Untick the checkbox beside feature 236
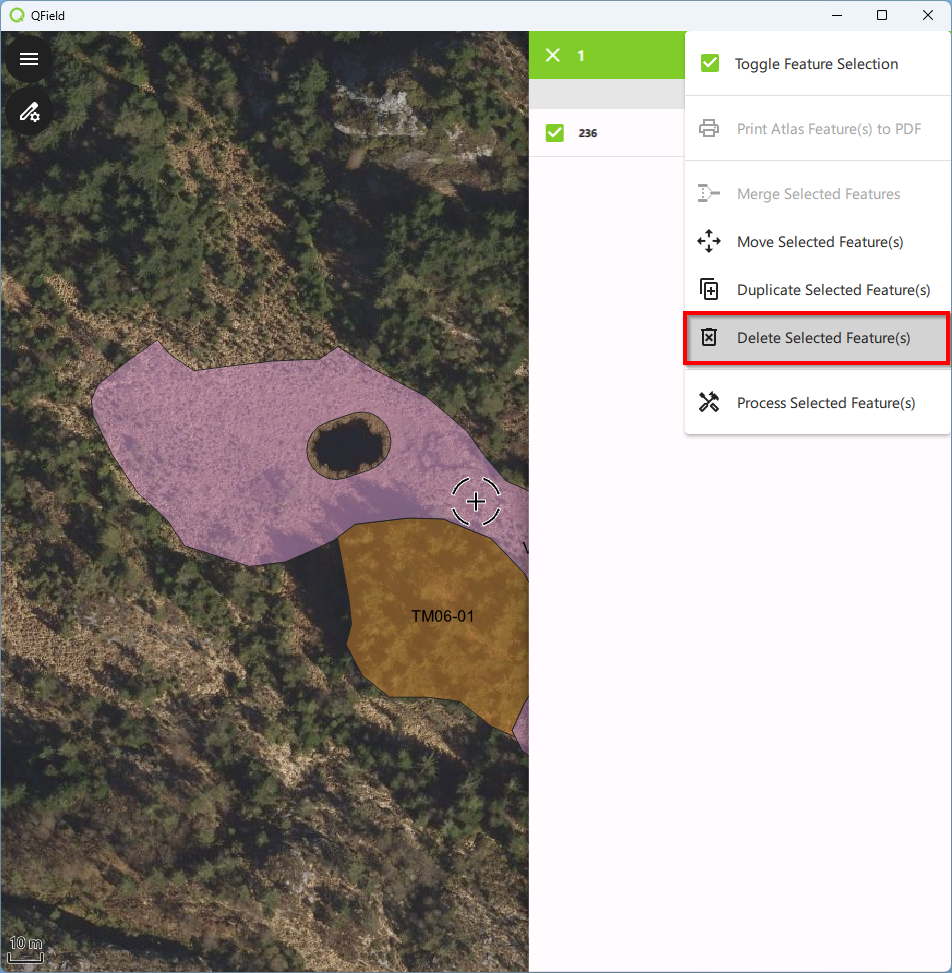The width and height of the screenshot is (952, 973). click(555, 133)
